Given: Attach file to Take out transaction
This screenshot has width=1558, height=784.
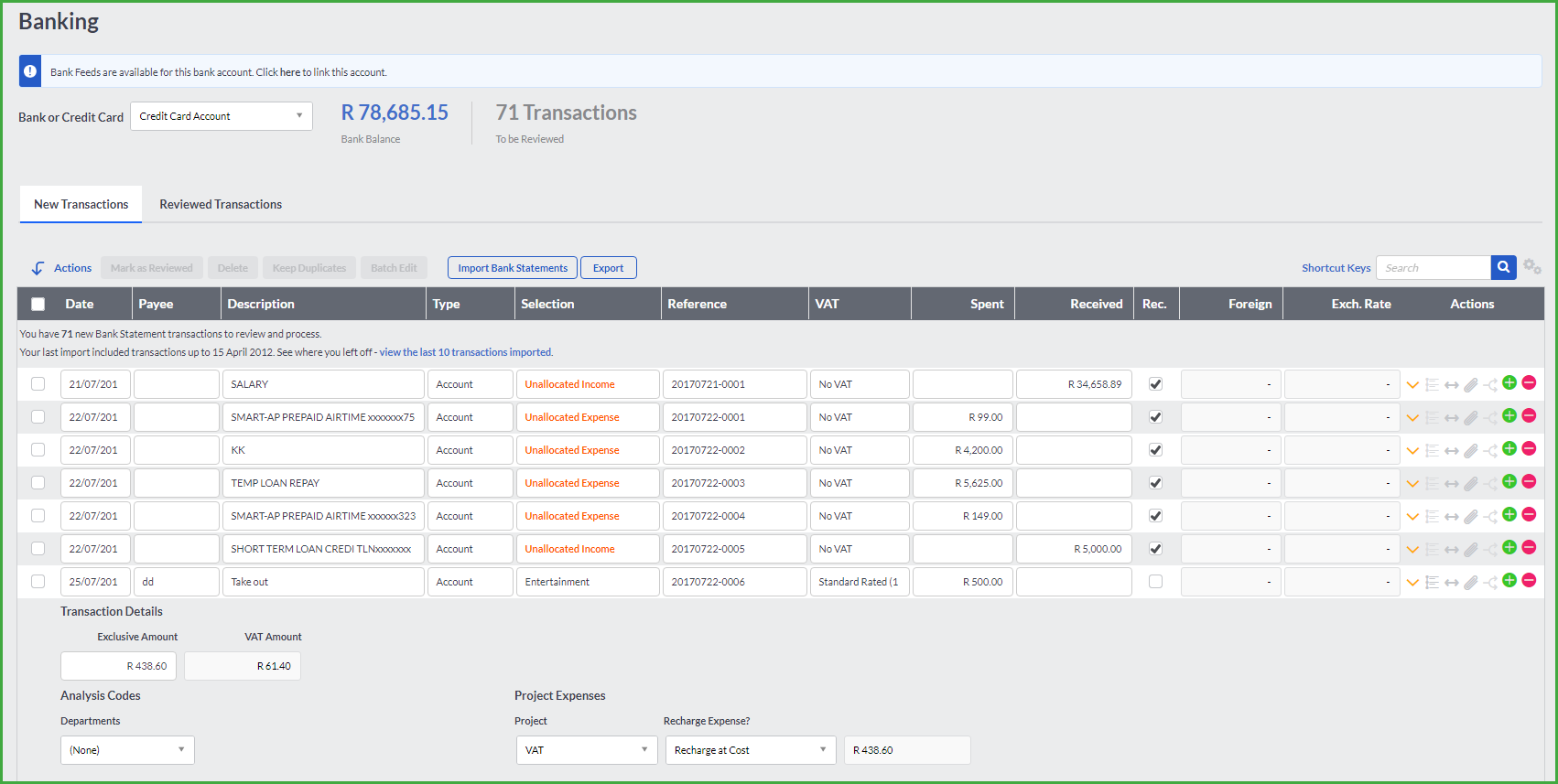Looking at the screenshot, I should 1471,583.
